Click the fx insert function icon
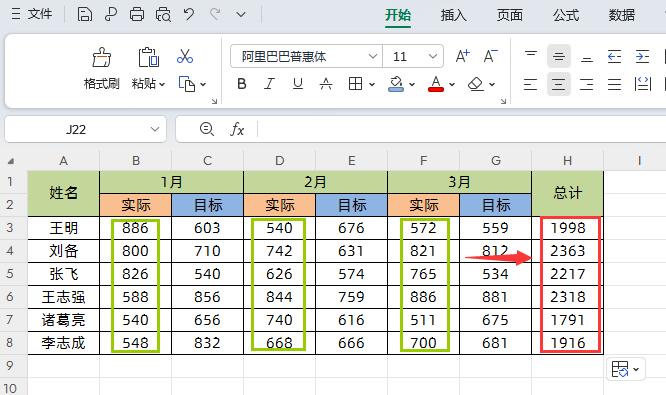666x395 pixels. click(237, 129)
